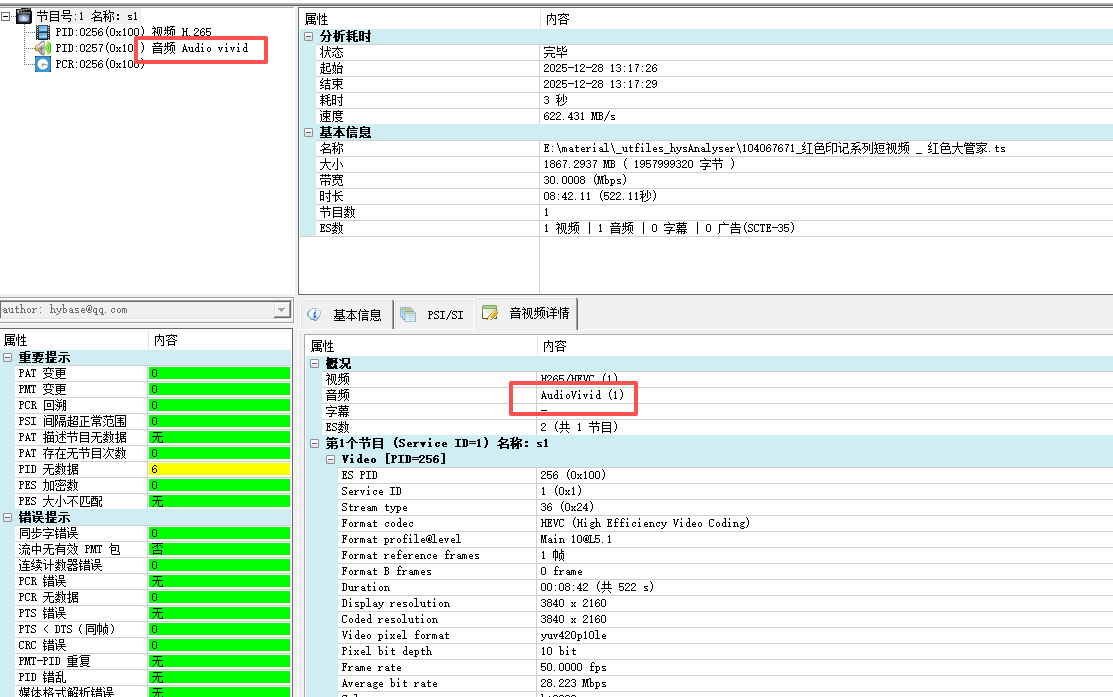Collapse the 分析耗时 section
The height and width of the screenshot is (697, 1113).
point(309,36)
